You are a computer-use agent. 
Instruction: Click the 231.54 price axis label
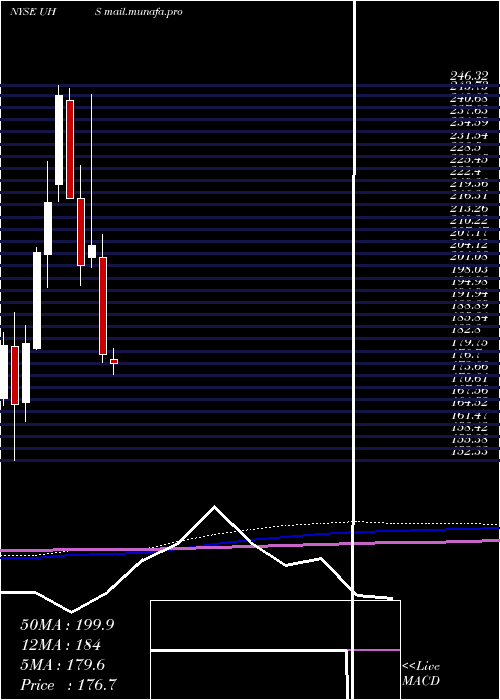point(469,135)
